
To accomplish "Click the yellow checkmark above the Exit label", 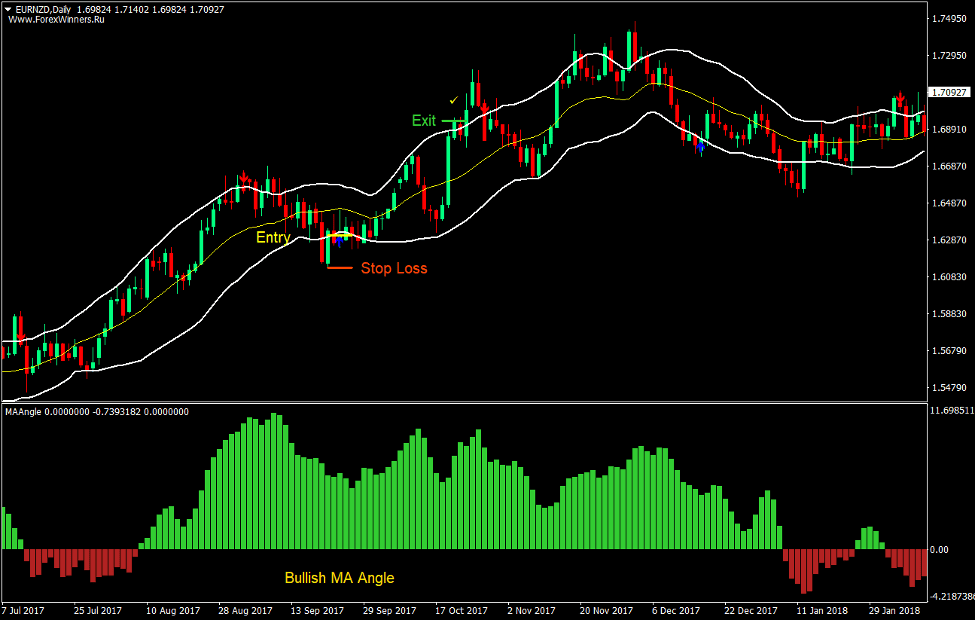I will 454,100.
